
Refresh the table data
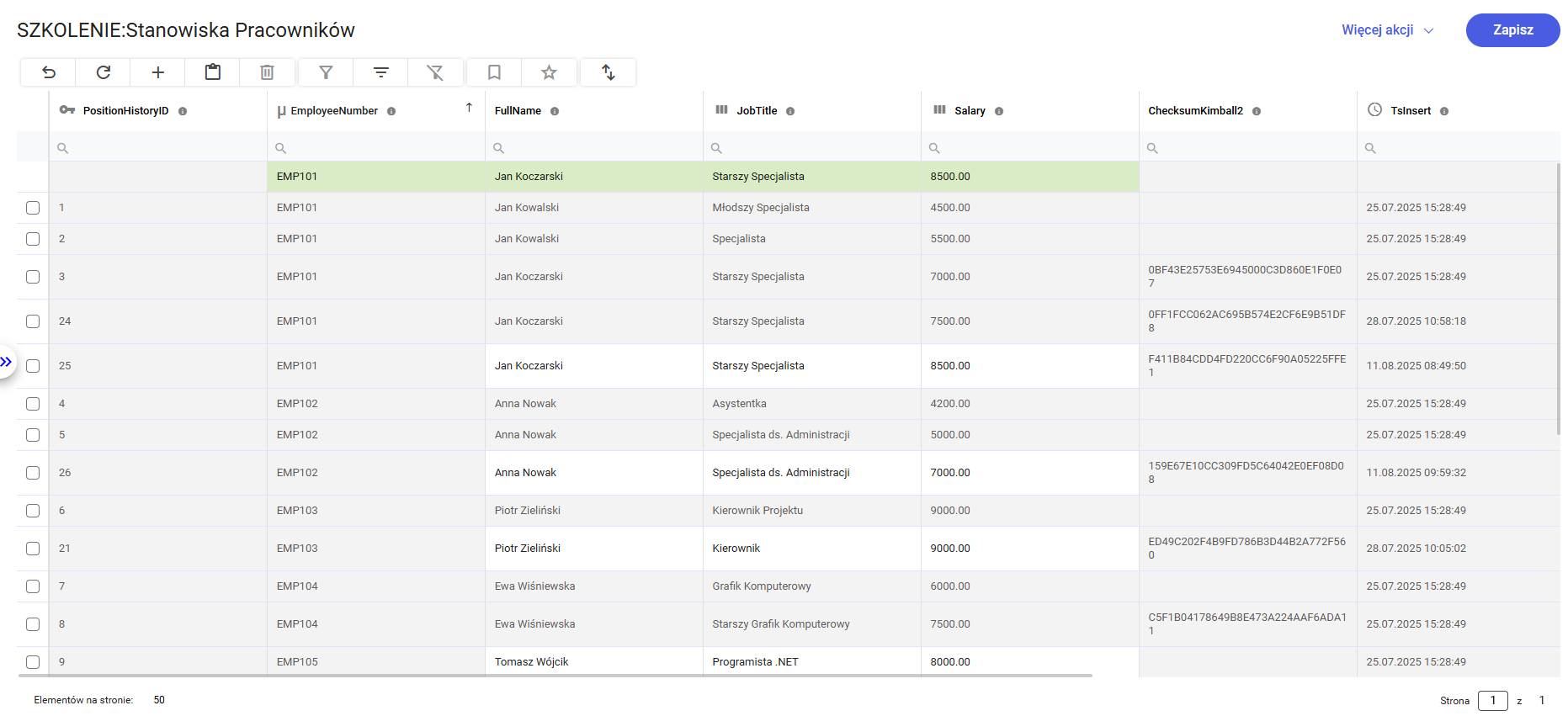point(104,72)
